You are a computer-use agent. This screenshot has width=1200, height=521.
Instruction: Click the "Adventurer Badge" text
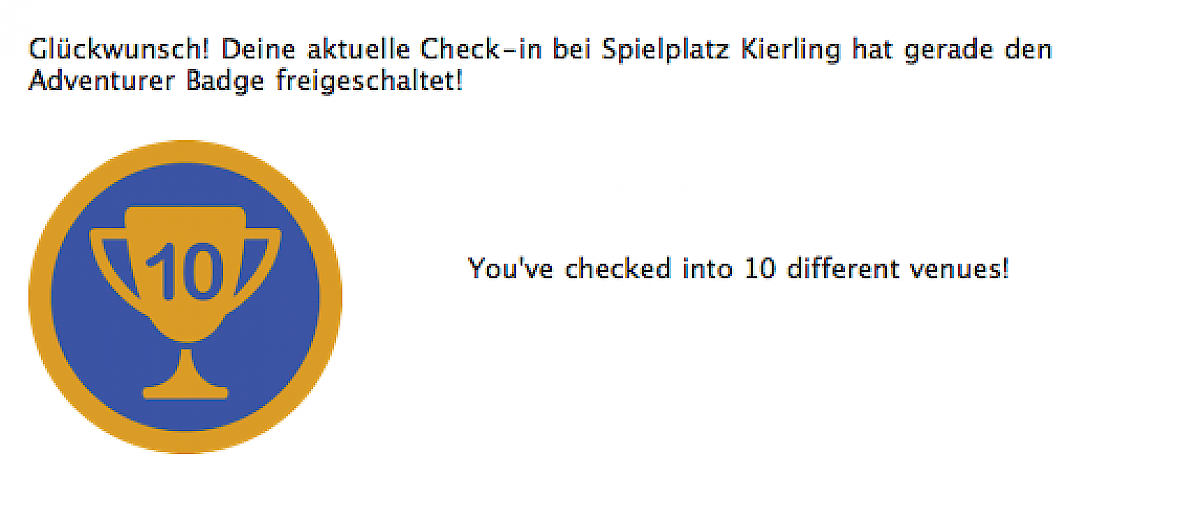[x=148, y=80]
